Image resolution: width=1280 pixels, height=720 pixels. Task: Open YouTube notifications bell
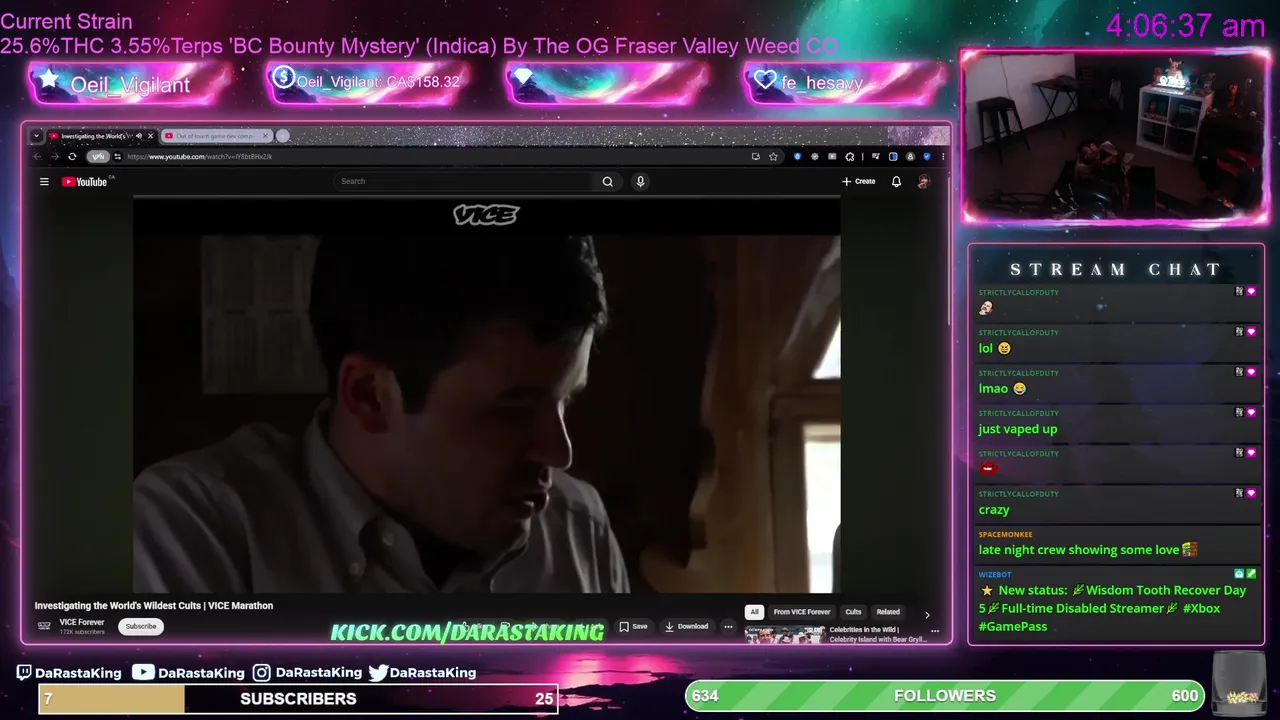click(896, 181)
